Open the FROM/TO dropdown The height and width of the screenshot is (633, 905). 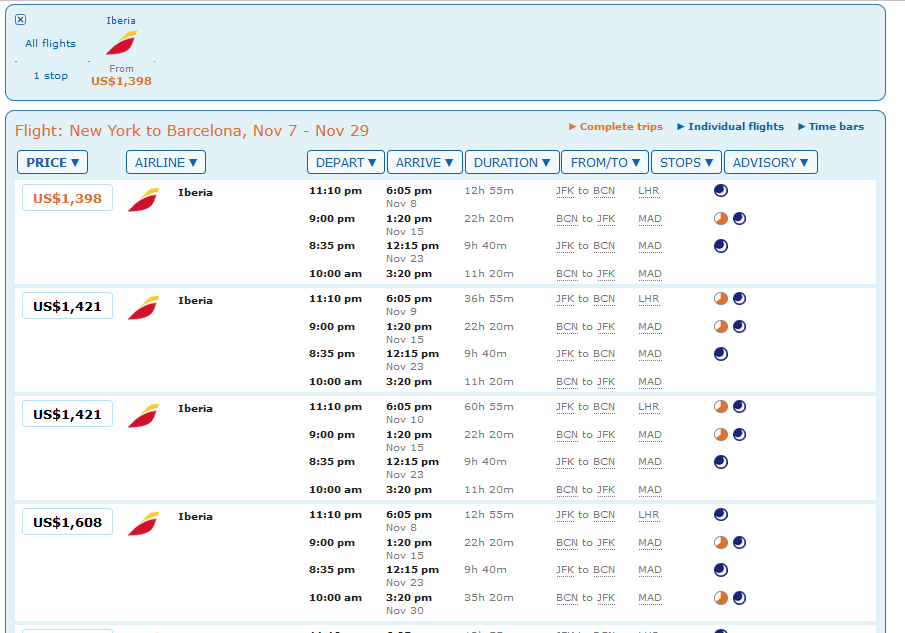click(605, 162)
